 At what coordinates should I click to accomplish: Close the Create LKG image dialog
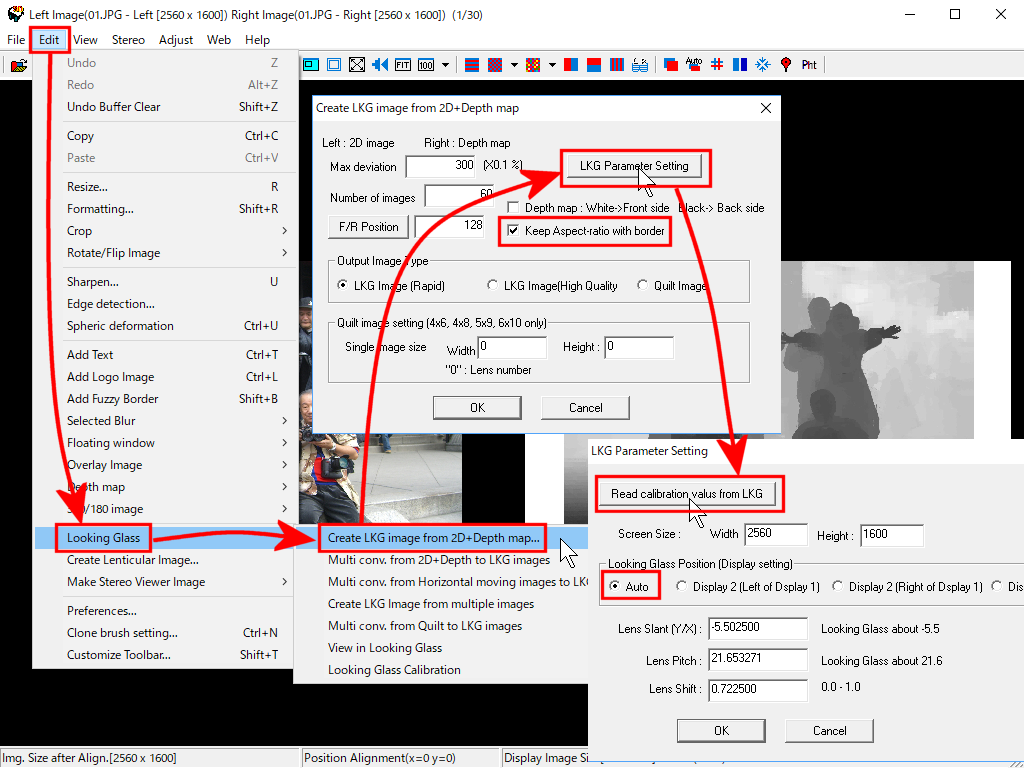pos(766,108)
